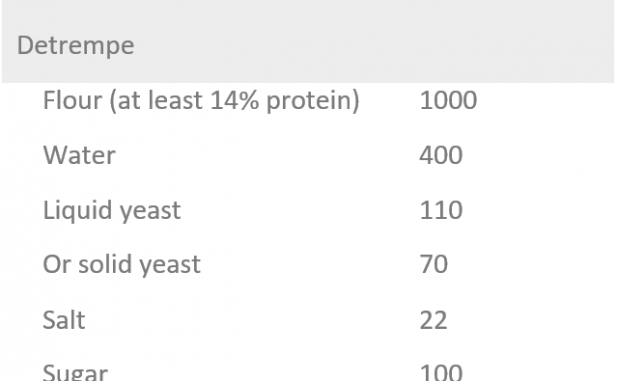Select the Flour (at least 14% protein) label
This screenshot has width=617, height=381.
(201, 100)
